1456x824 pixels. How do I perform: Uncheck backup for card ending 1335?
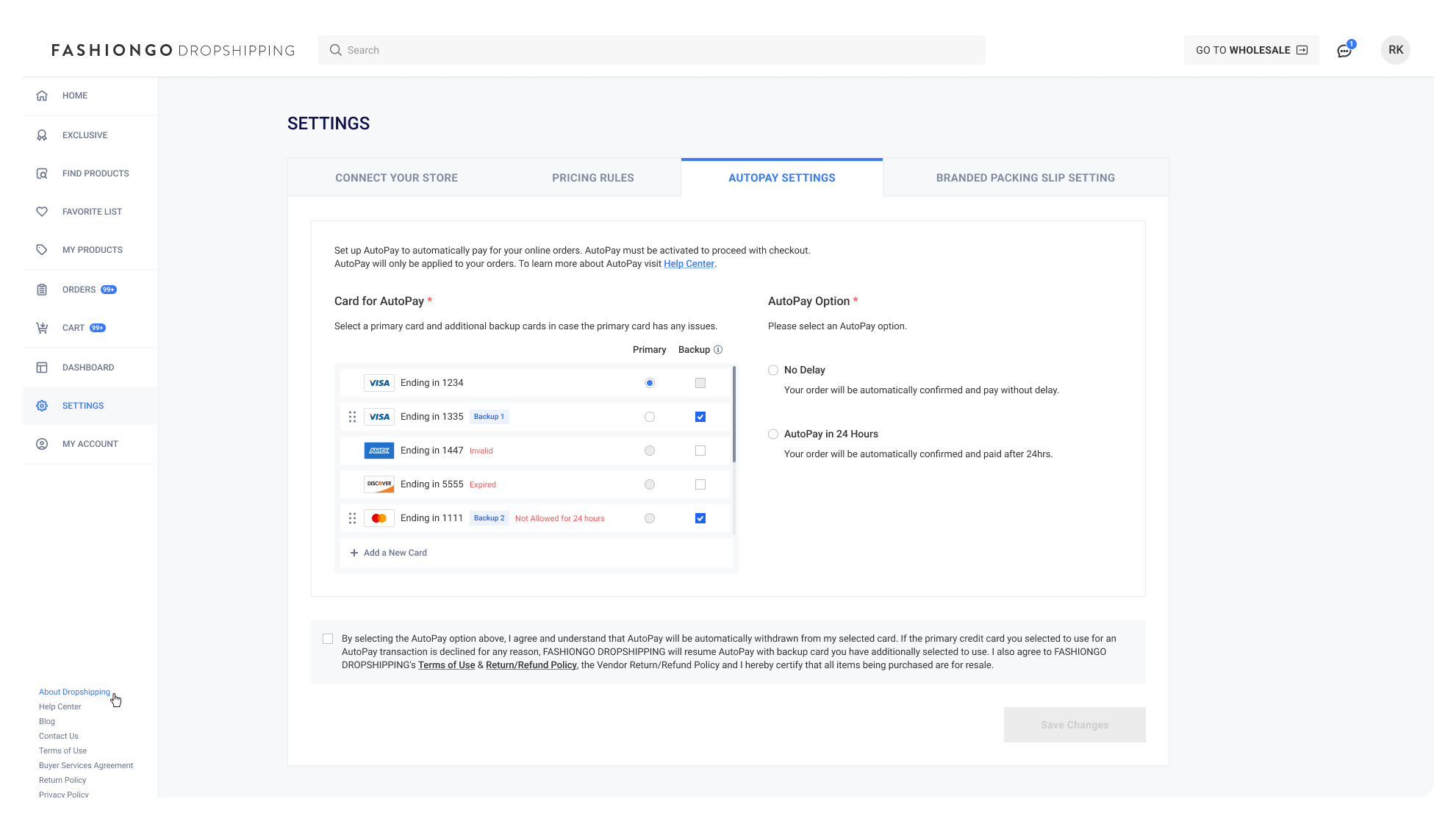click(700, 417)
